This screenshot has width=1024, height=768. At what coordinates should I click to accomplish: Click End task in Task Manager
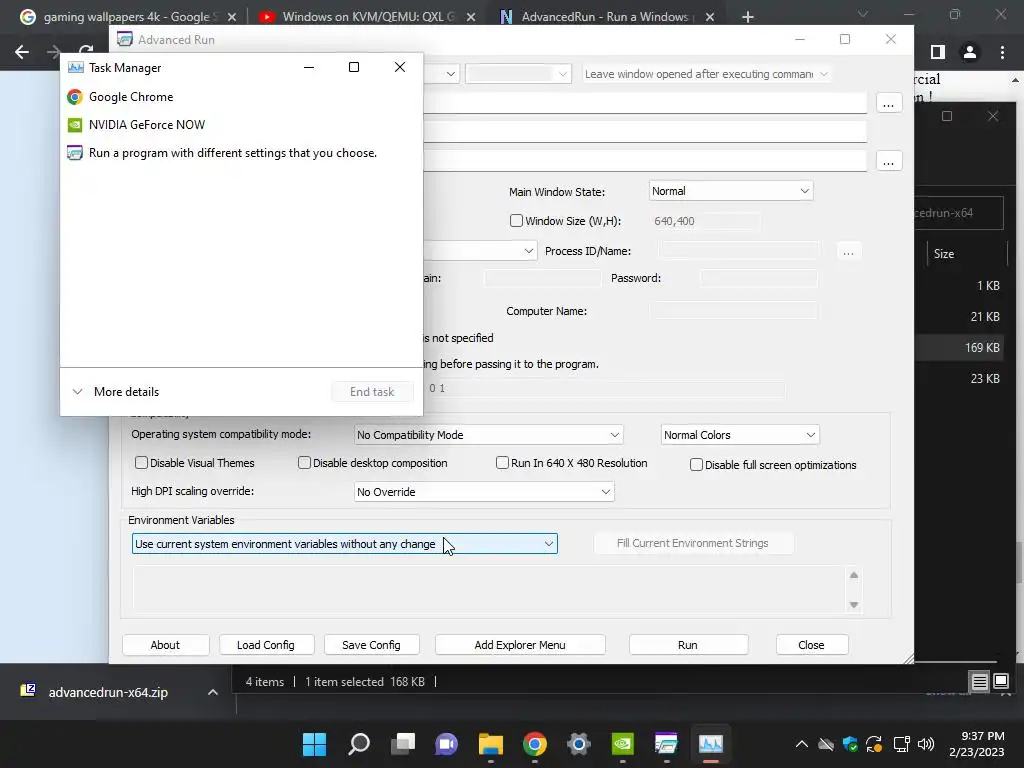click(x=372, y=392)
